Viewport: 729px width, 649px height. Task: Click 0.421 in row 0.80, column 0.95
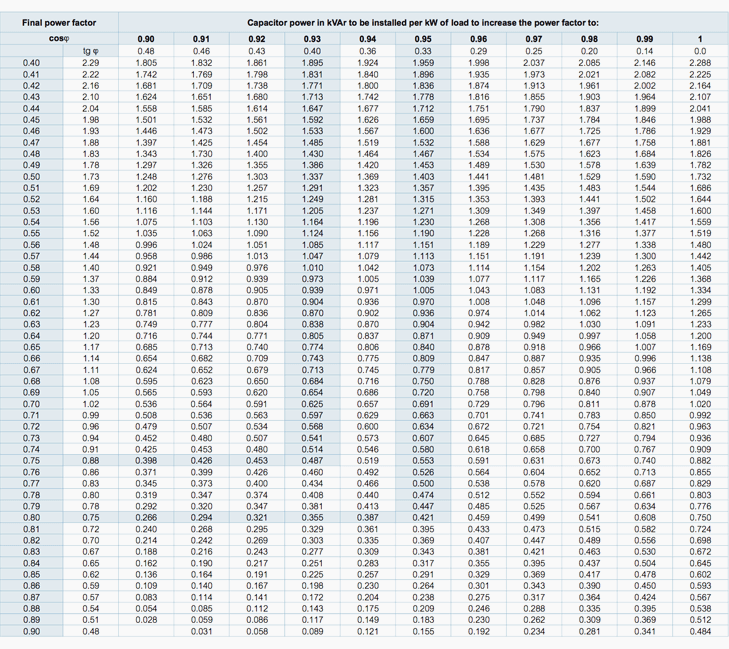[423, 517]
